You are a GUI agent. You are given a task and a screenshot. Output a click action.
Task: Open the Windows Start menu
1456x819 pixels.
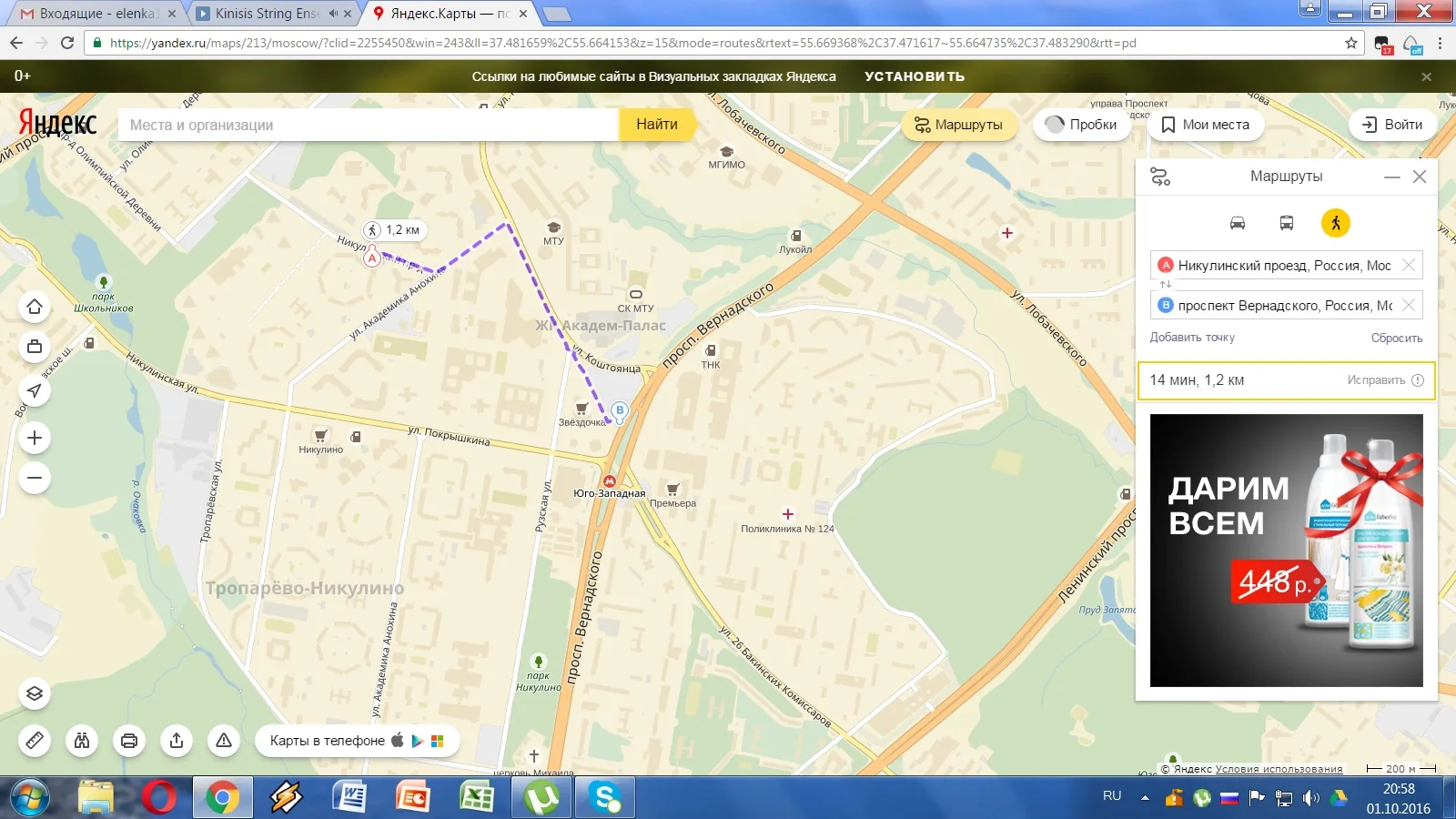click(x=30, y=798)
